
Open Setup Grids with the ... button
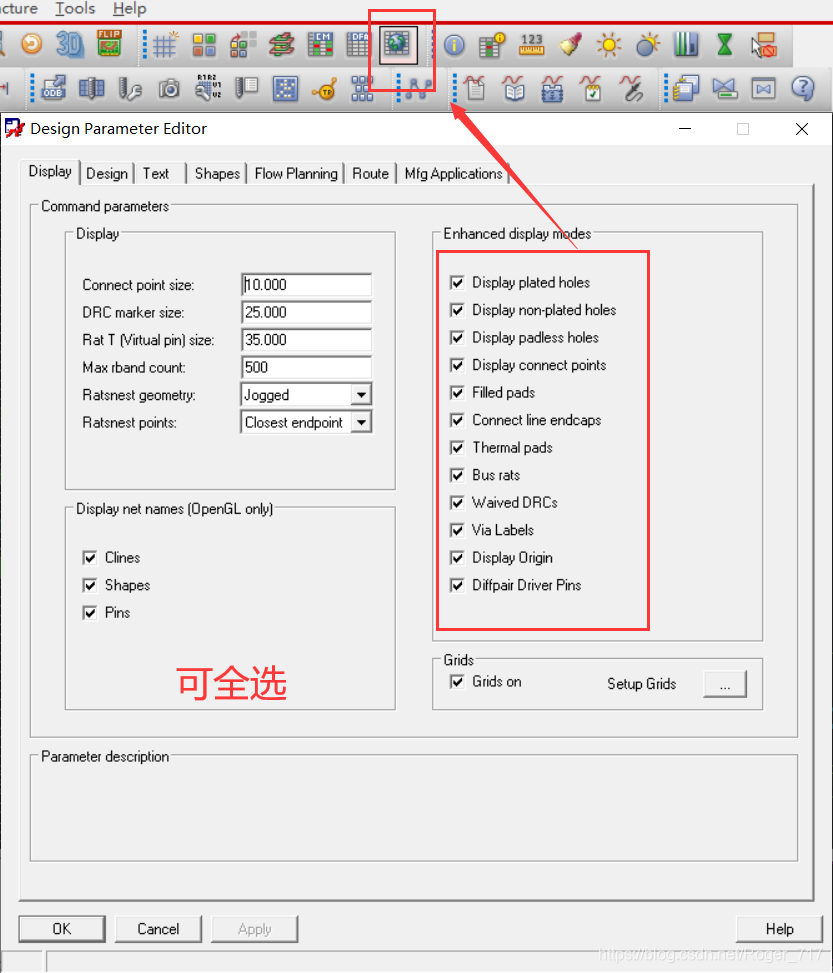[725, 684]
